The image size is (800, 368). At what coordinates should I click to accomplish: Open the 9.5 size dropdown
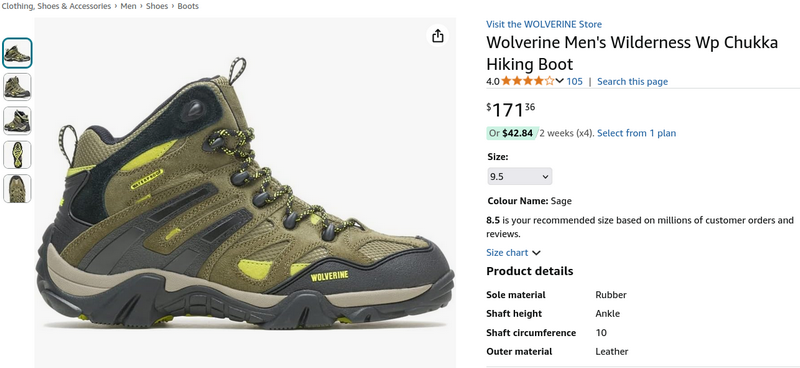click(519, 177)
